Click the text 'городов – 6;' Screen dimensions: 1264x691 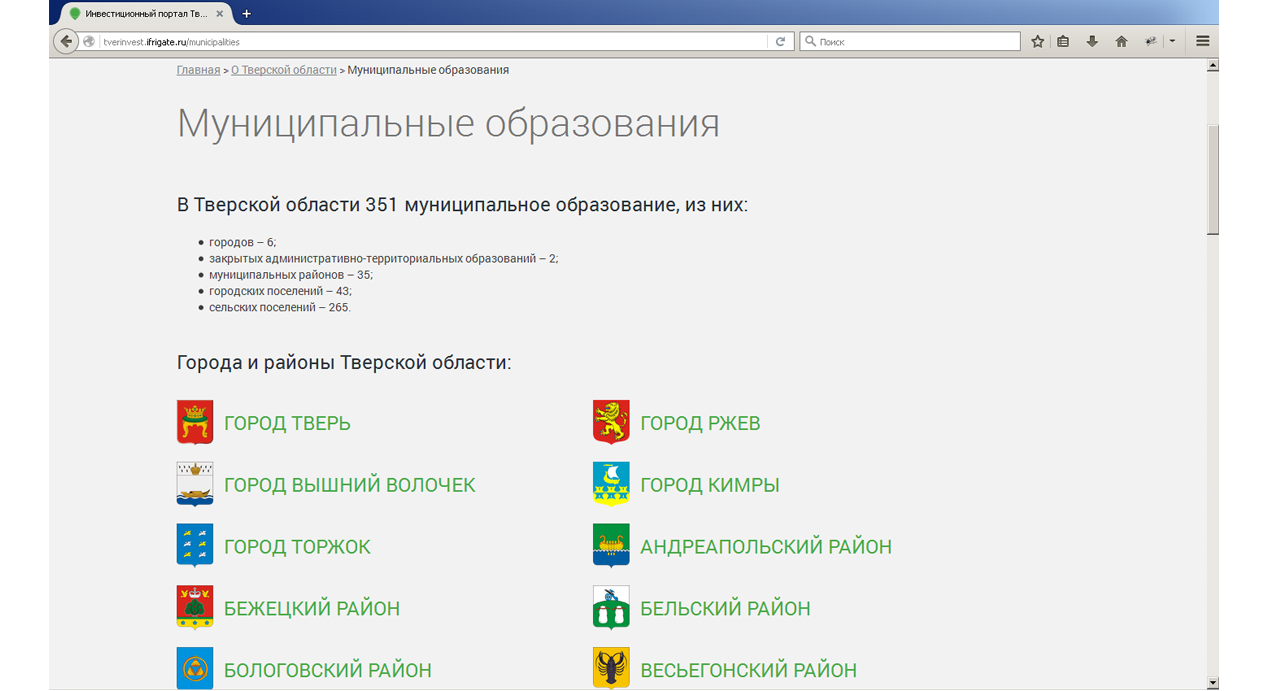tap(242, 242)
